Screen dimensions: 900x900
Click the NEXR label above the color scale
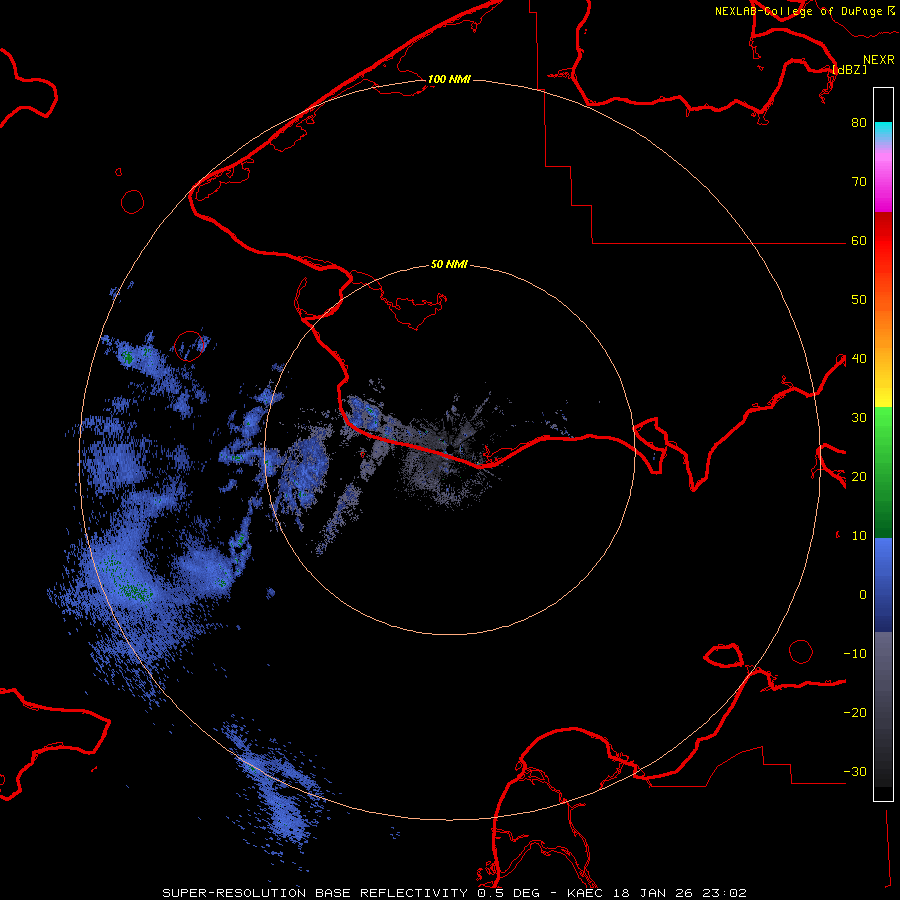coord(879,60)
